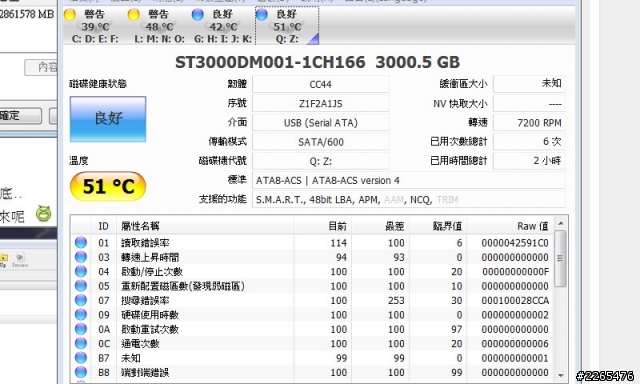The height and width of the screenshot is (384, 640).
Task: Select the C: D: E: F: drive tab
Action: coord(95,26)
